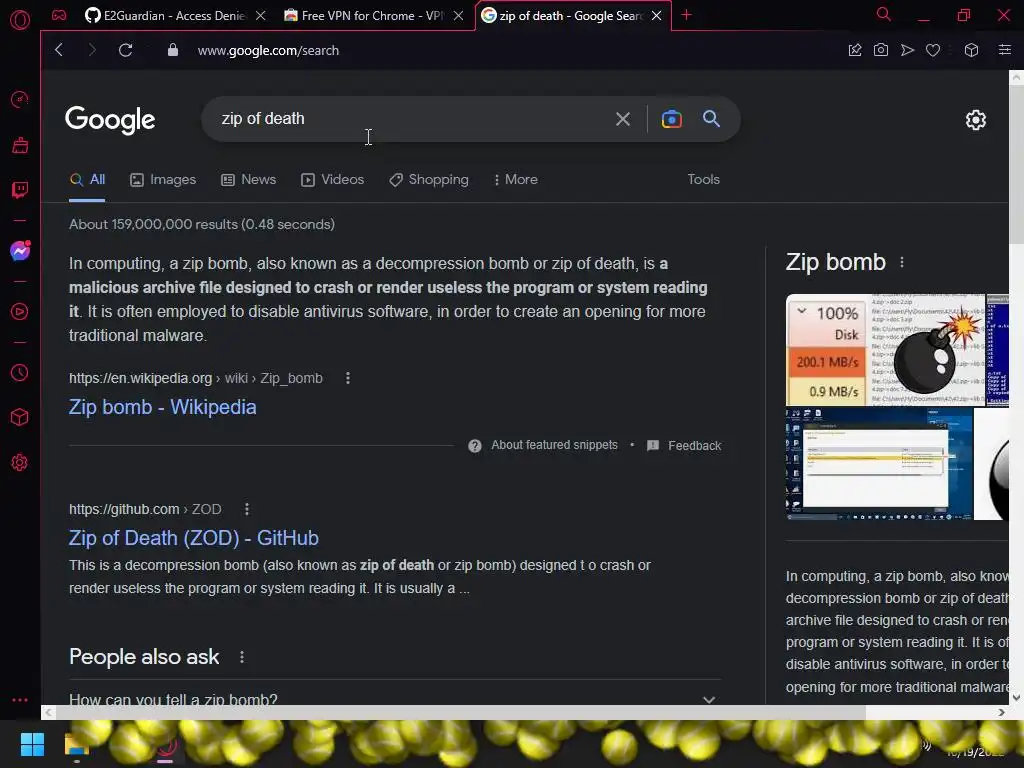Clear the search query with X
Screen dimensions: 1024x768
[623, 119]
